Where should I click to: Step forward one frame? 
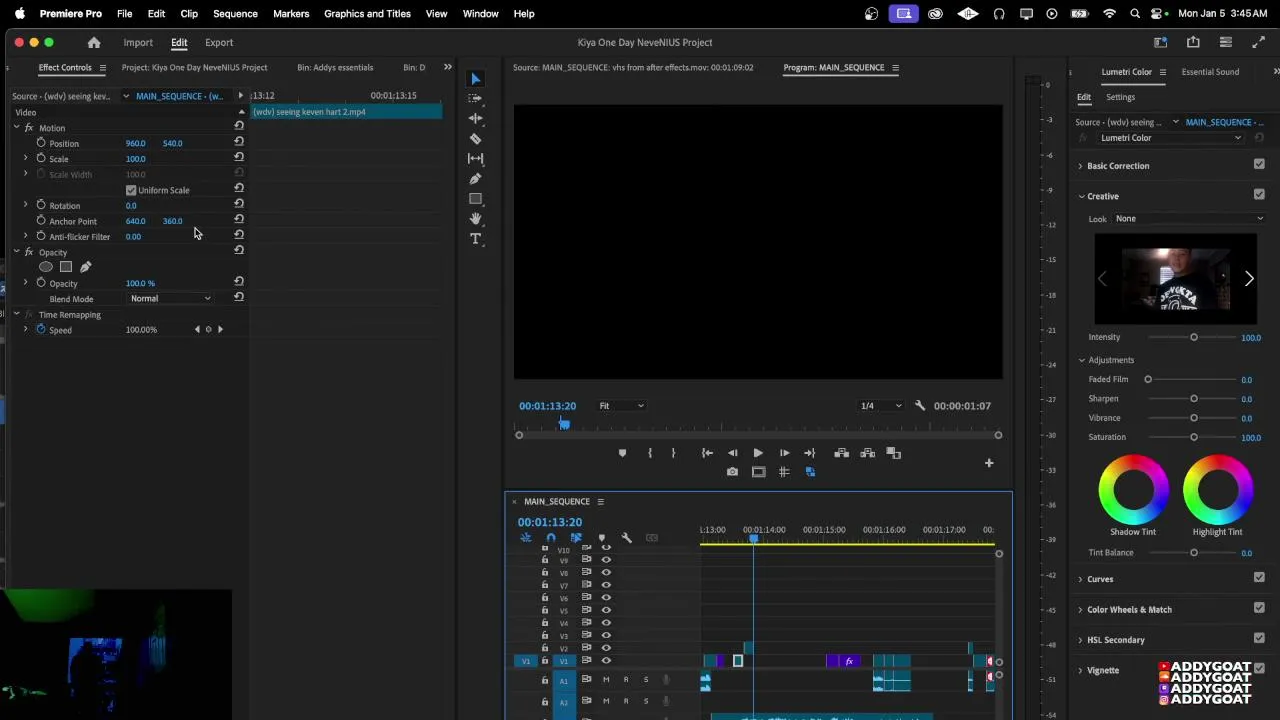(x=784, y=453)
